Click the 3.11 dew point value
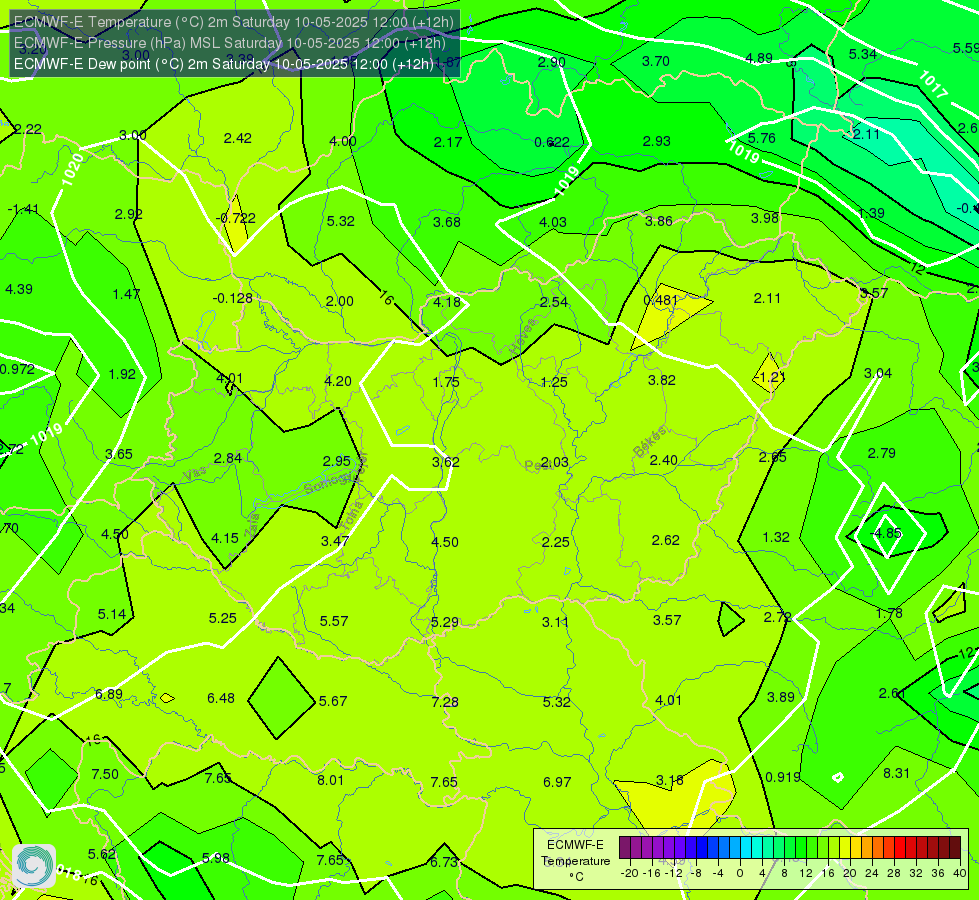Viewport: 979px width, 900px height. pyautogui.click(x=555, y=621)
